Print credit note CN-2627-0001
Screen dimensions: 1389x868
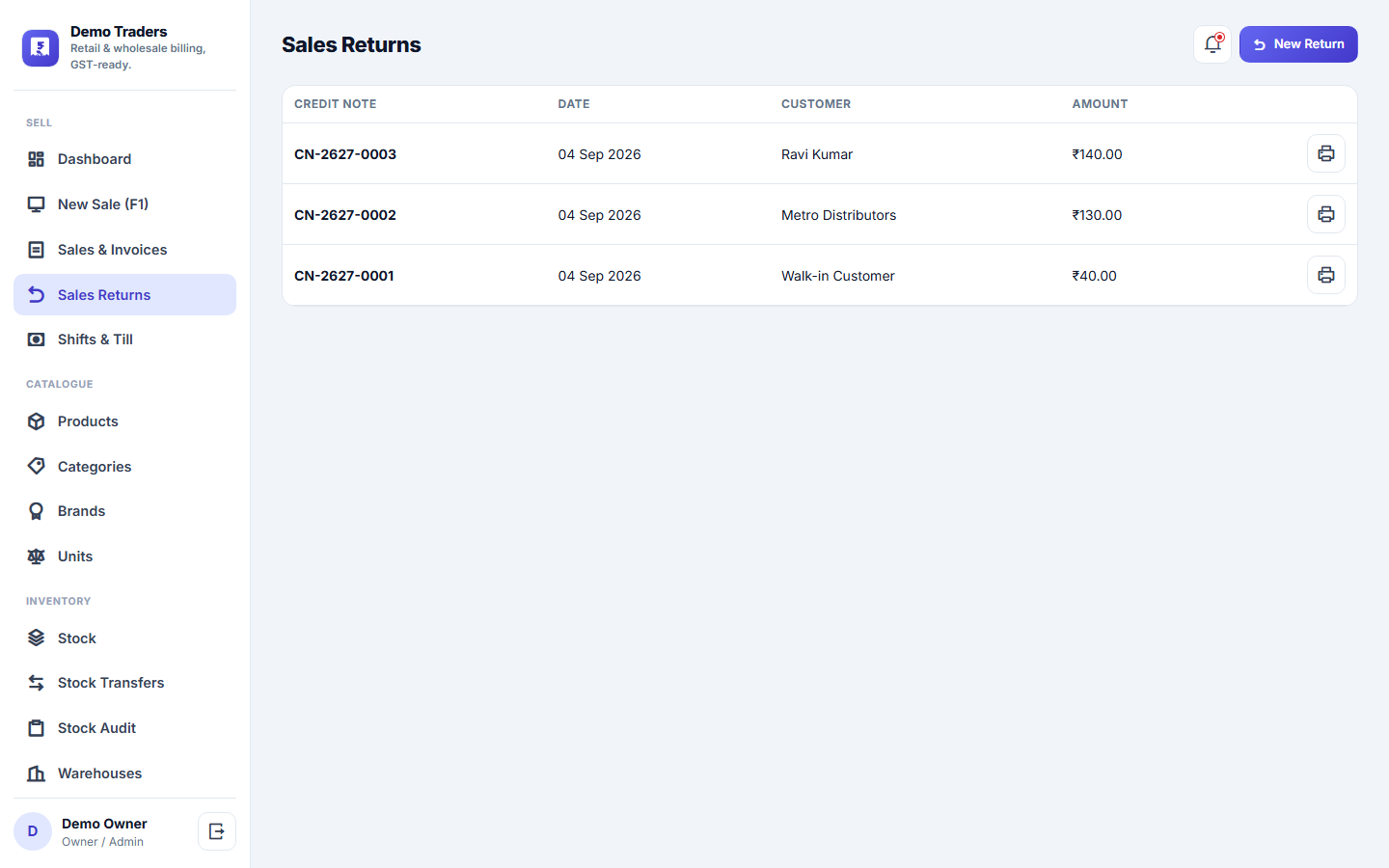coord(1326,275)
